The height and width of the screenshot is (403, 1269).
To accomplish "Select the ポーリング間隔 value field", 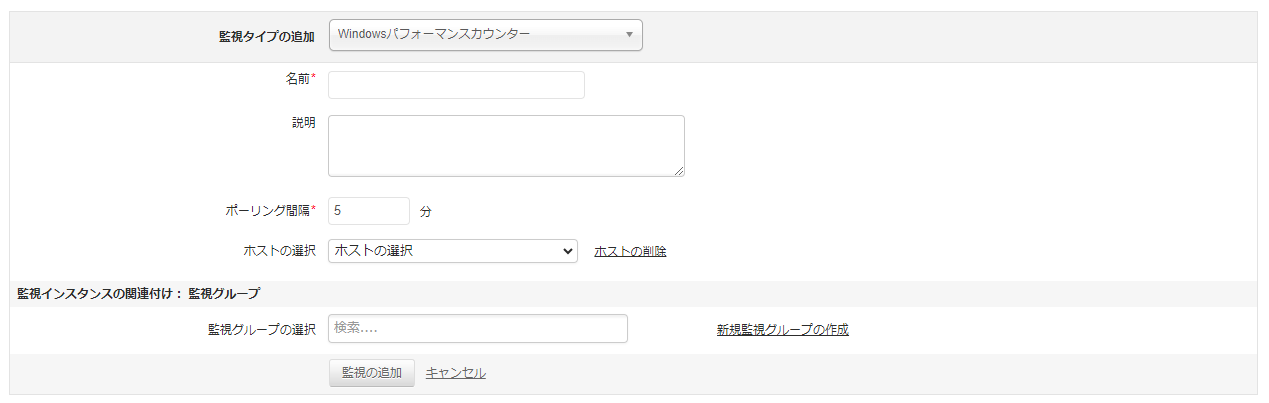I will (368, 211).
